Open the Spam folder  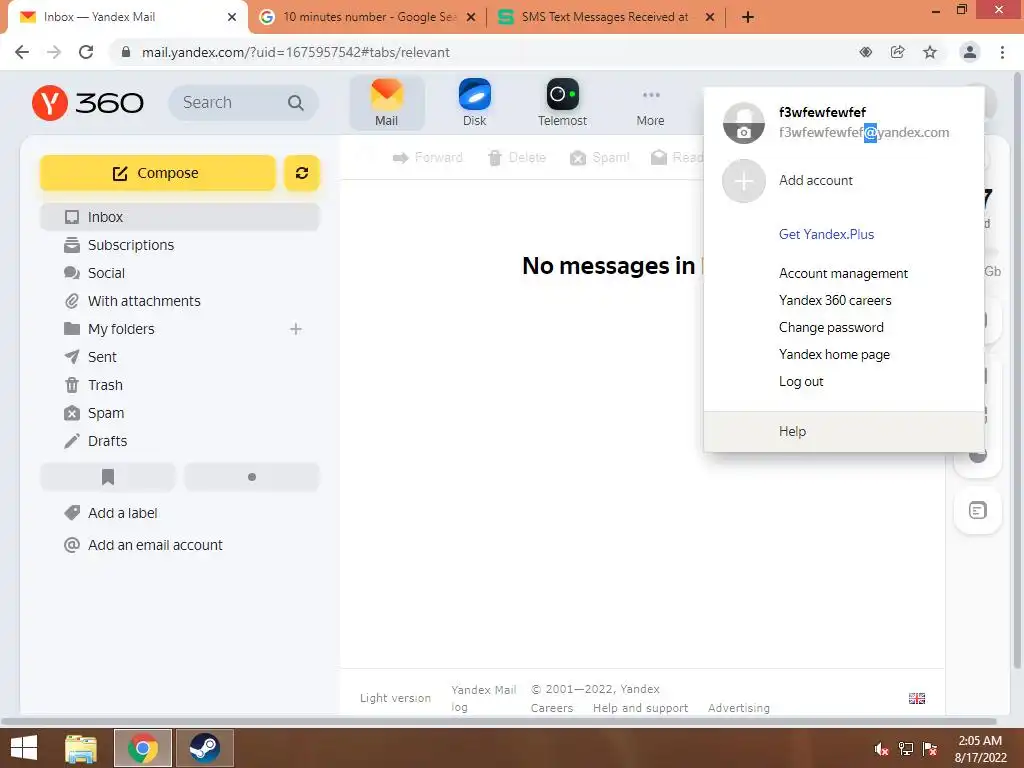pyautogui.click(x=105, y=413)
